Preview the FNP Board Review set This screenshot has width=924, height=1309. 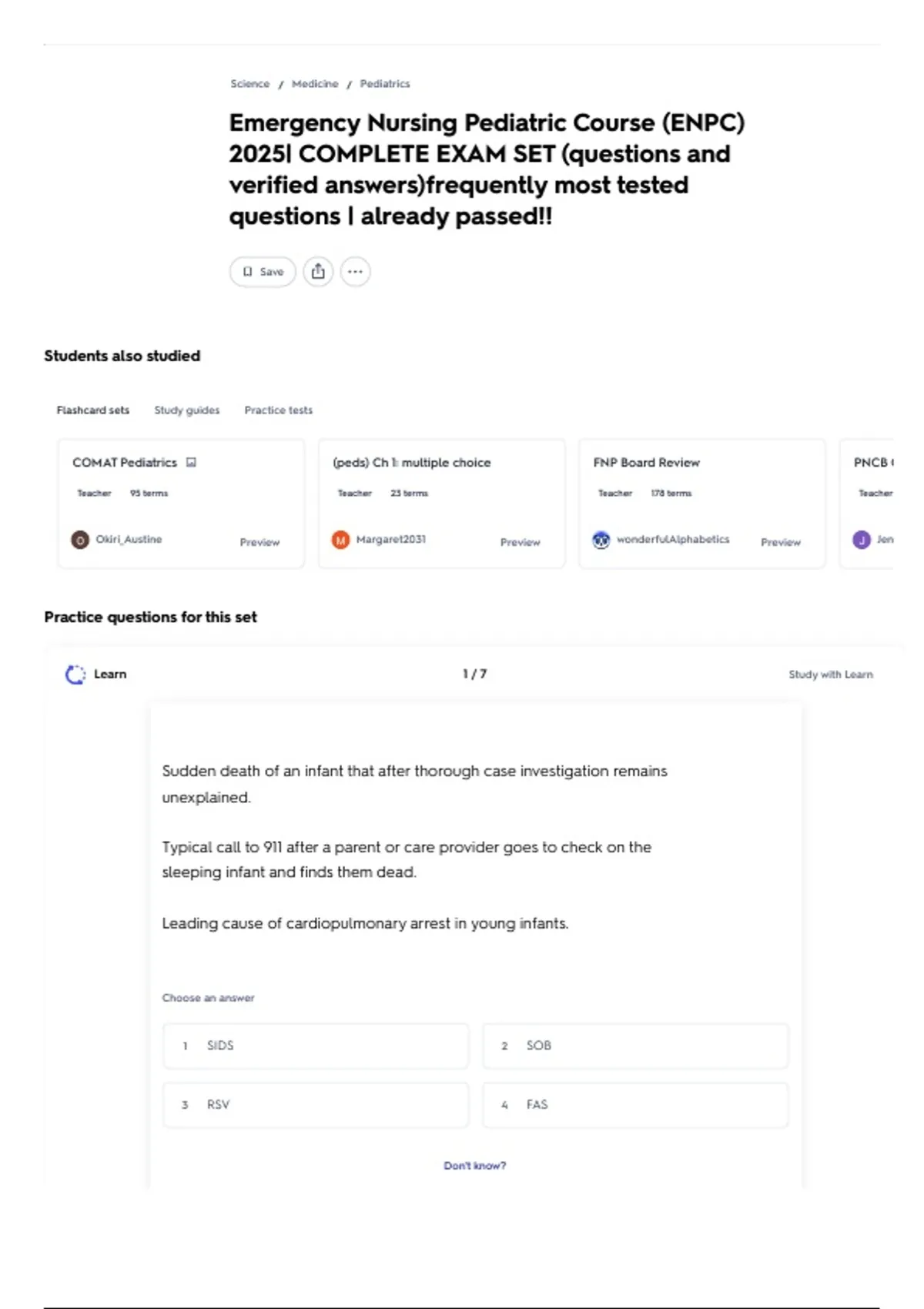781,542
